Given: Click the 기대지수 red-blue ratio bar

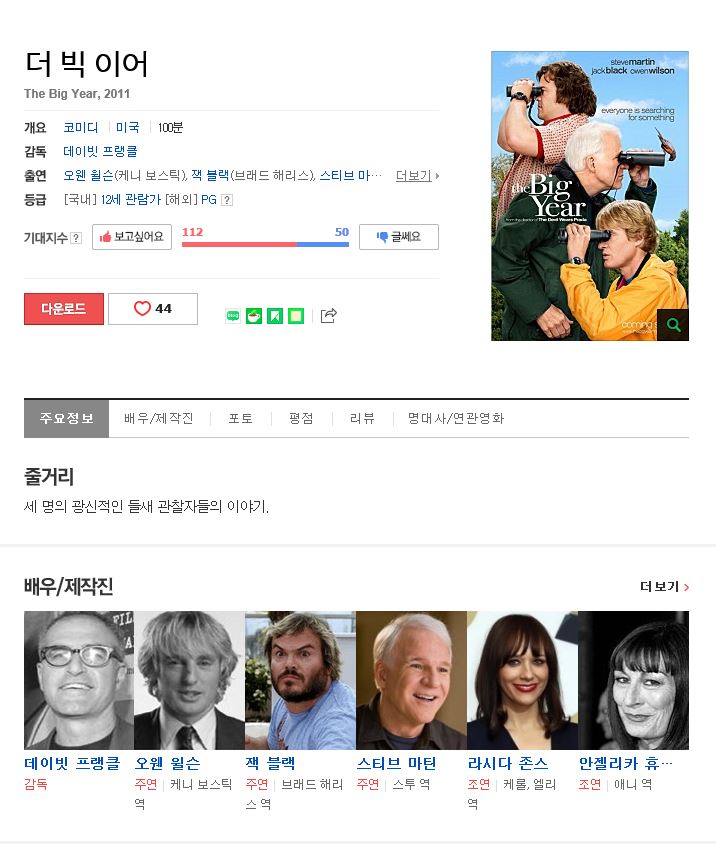Looking at the screenshot, I should (265, 245).
